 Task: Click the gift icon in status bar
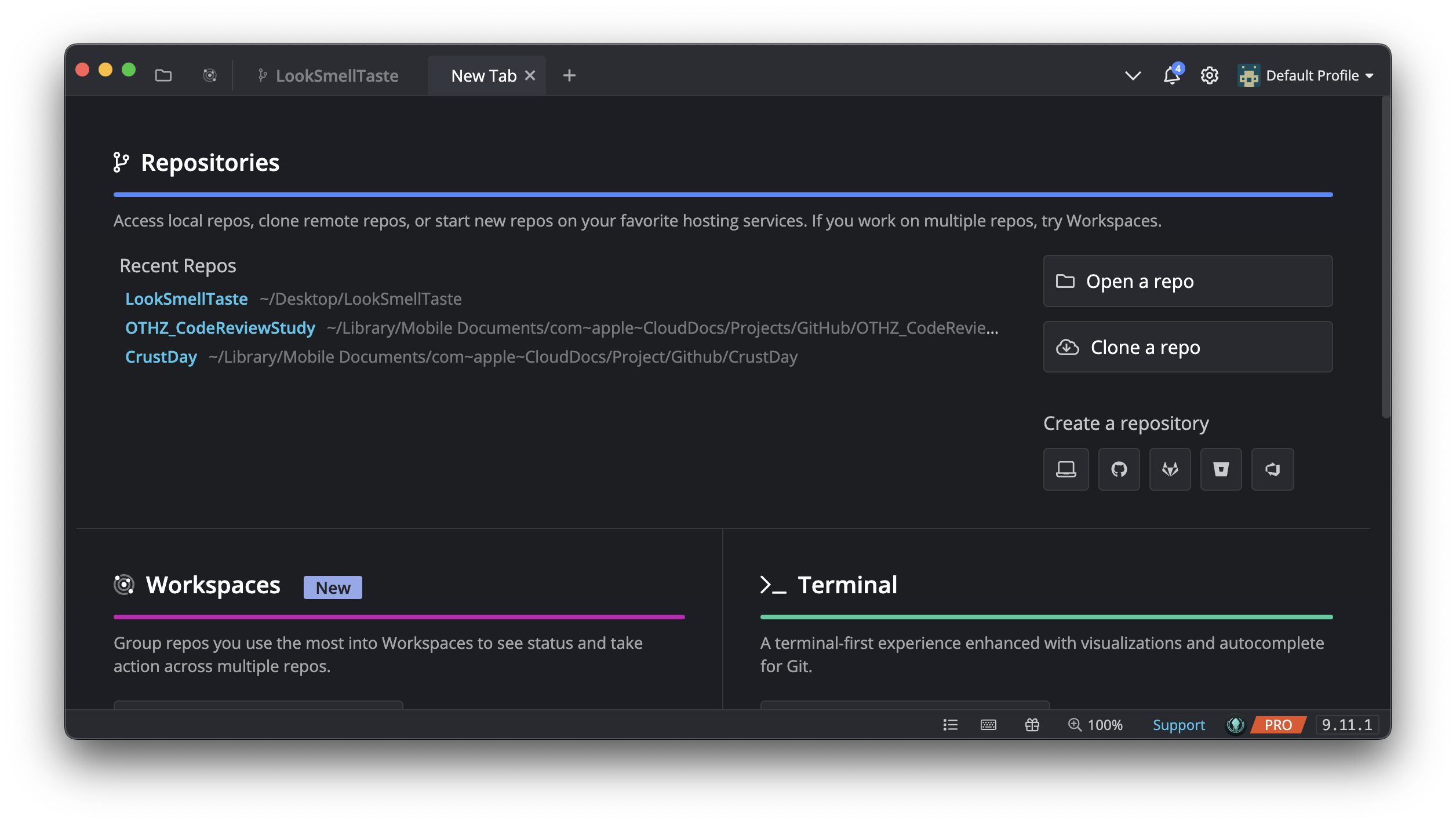tap(1032, 725)
